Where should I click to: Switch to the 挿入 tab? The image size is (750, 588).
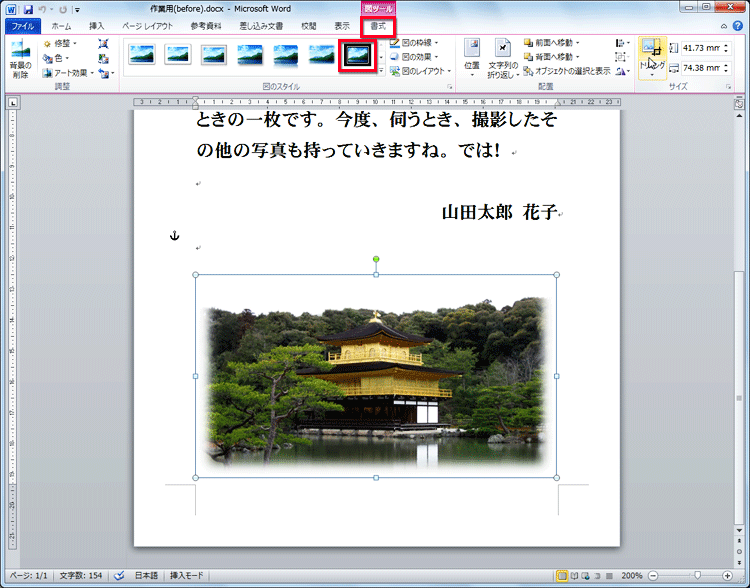pyautogui.click(x=97, y=26)
